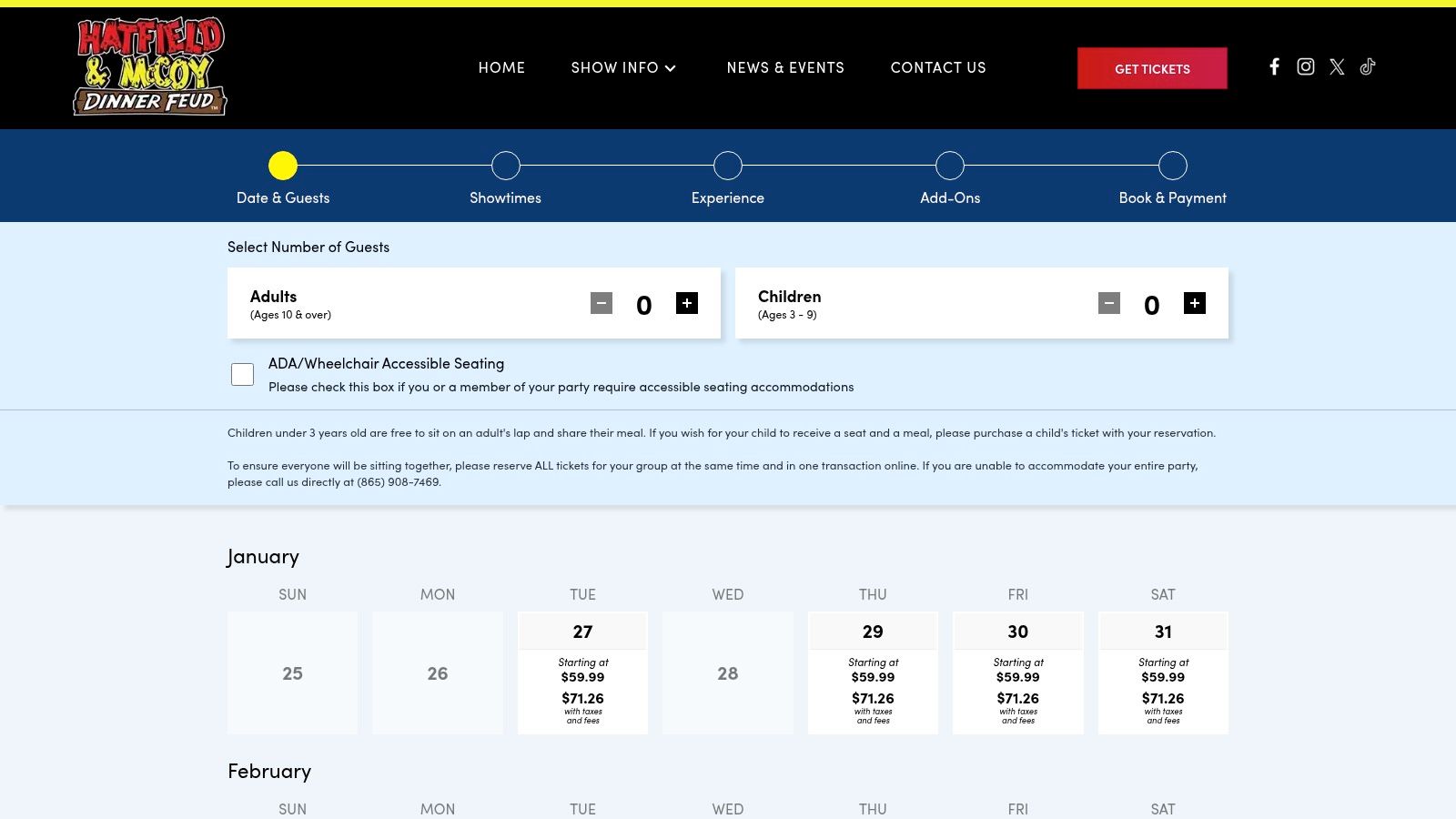Select the Showtimes step circle

506,166
